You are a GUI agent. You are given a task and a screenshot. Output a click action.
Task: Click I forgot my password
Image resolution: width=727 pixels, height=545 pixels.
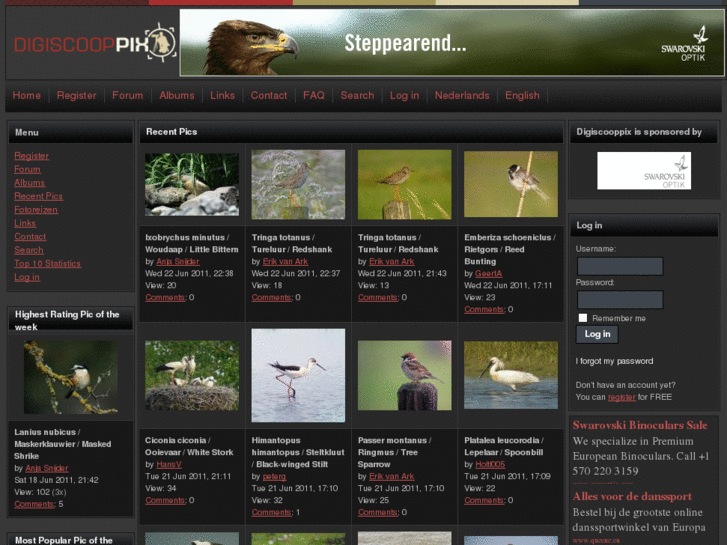(614, 361)
